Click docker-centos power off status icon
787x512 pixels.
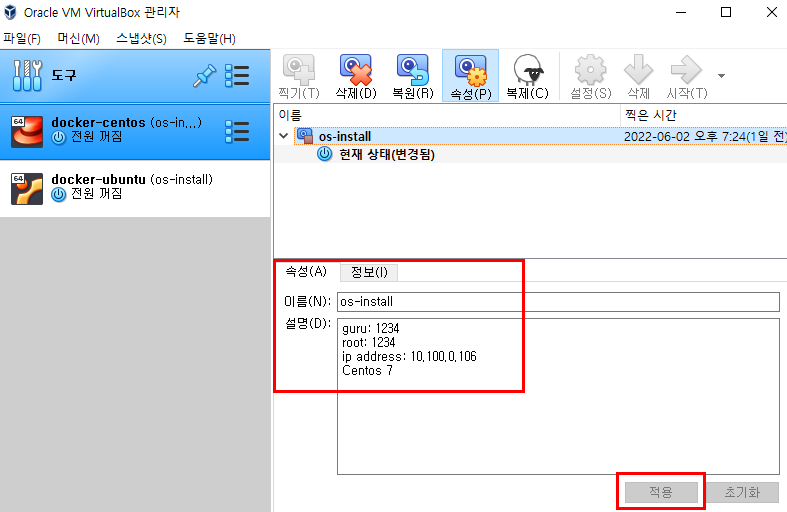59,138
